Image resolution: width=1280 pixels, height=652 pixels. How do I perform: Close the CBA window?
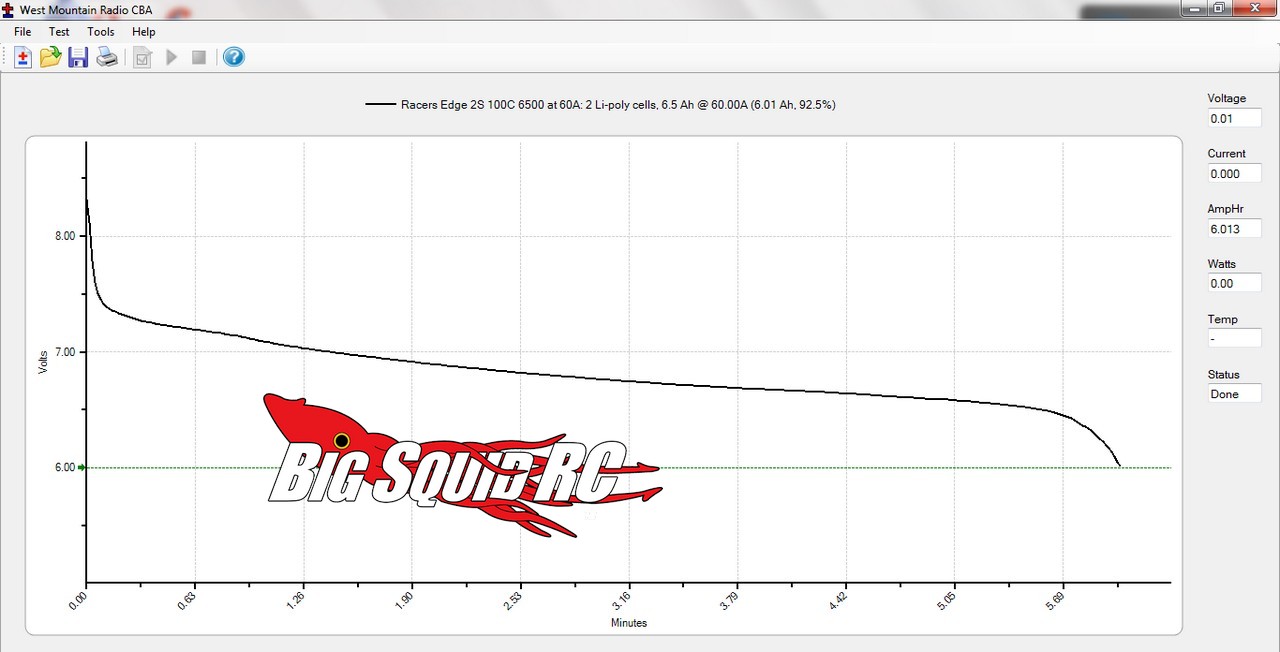pos(1254,8)
